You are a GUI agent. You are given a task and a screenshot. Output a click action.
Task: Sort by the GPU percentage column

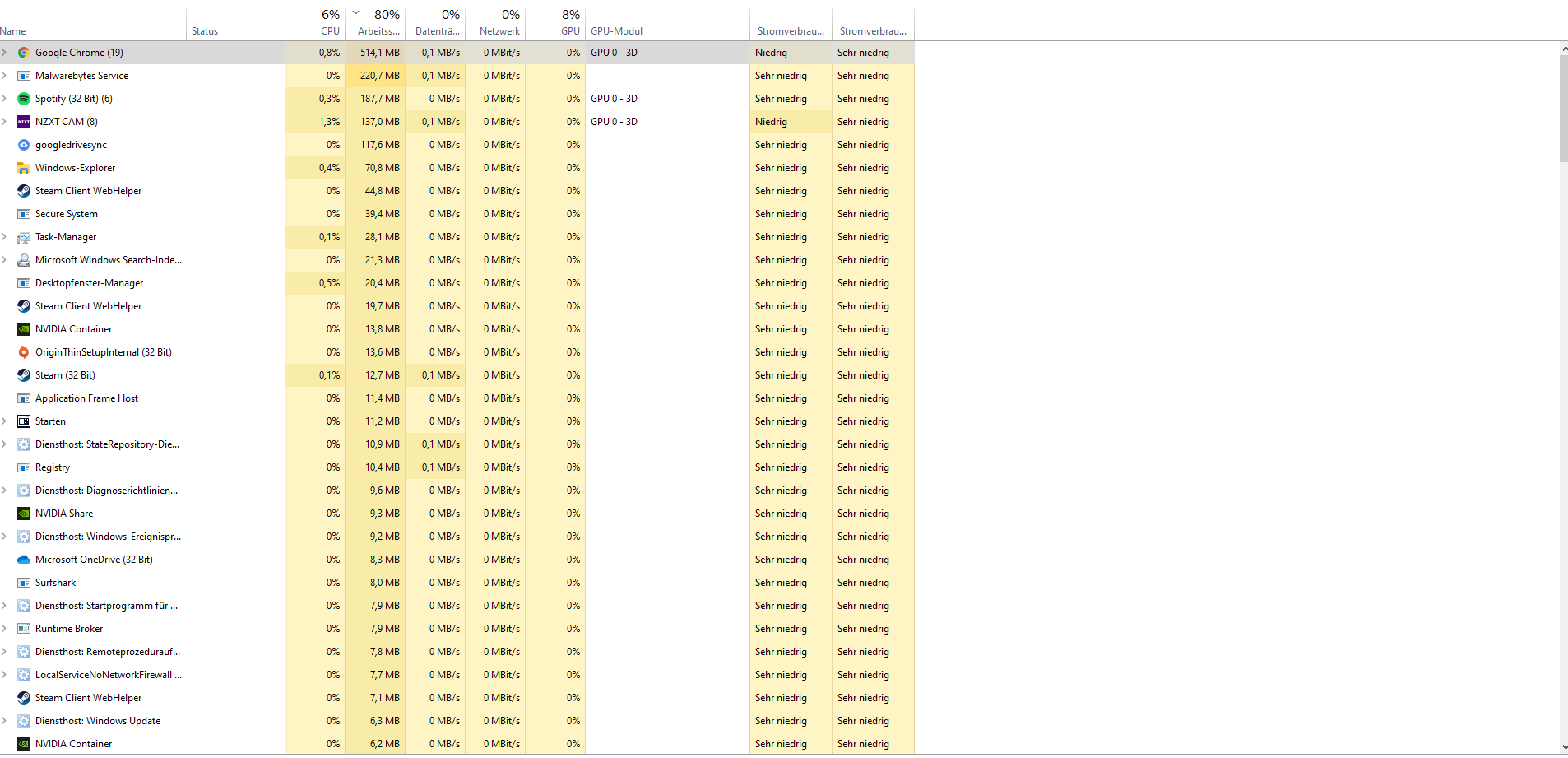pyautogui.click(x=555, y=23)
